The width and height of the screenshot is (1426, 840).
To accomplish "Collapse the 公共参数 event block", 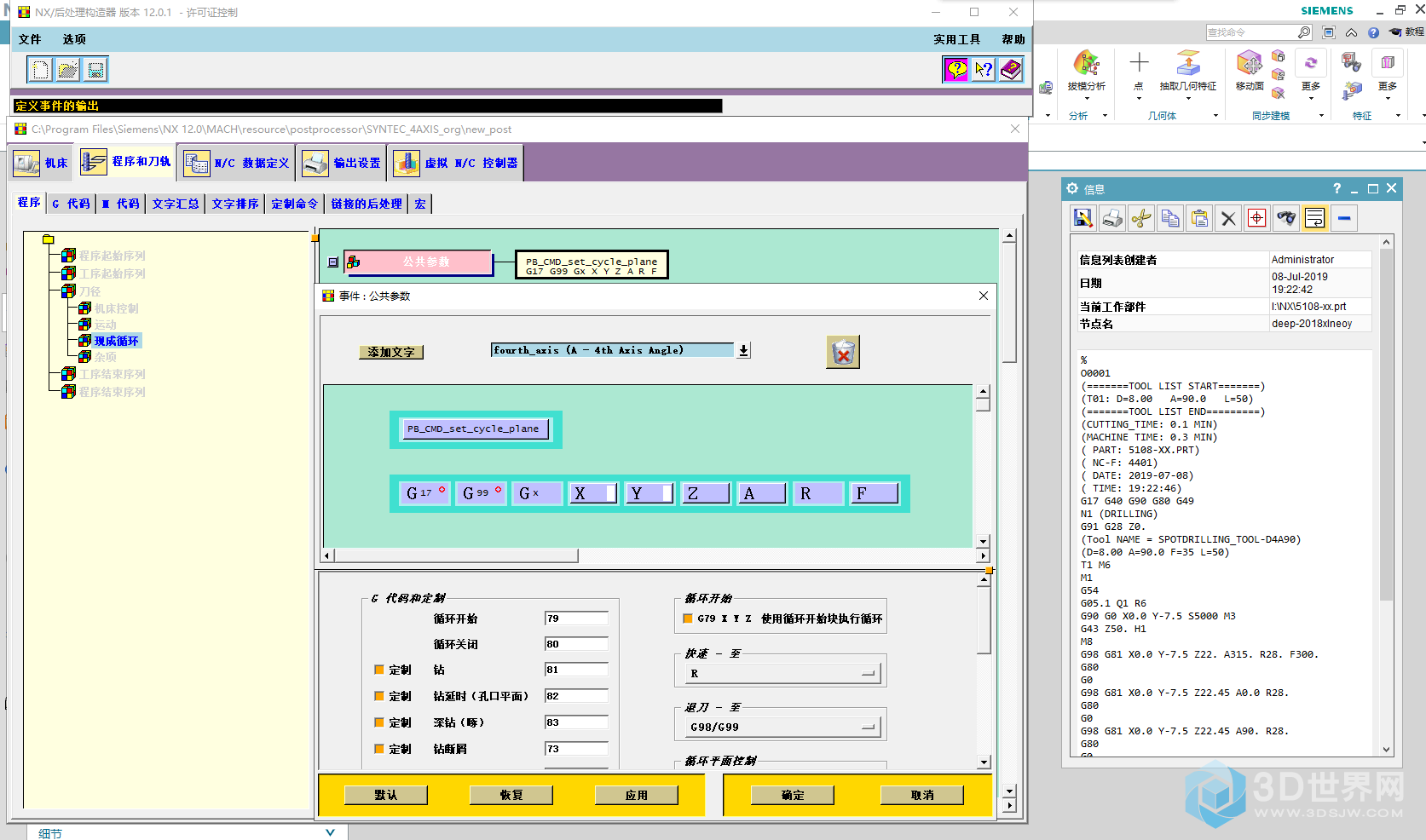I will (x=333, y=262).
